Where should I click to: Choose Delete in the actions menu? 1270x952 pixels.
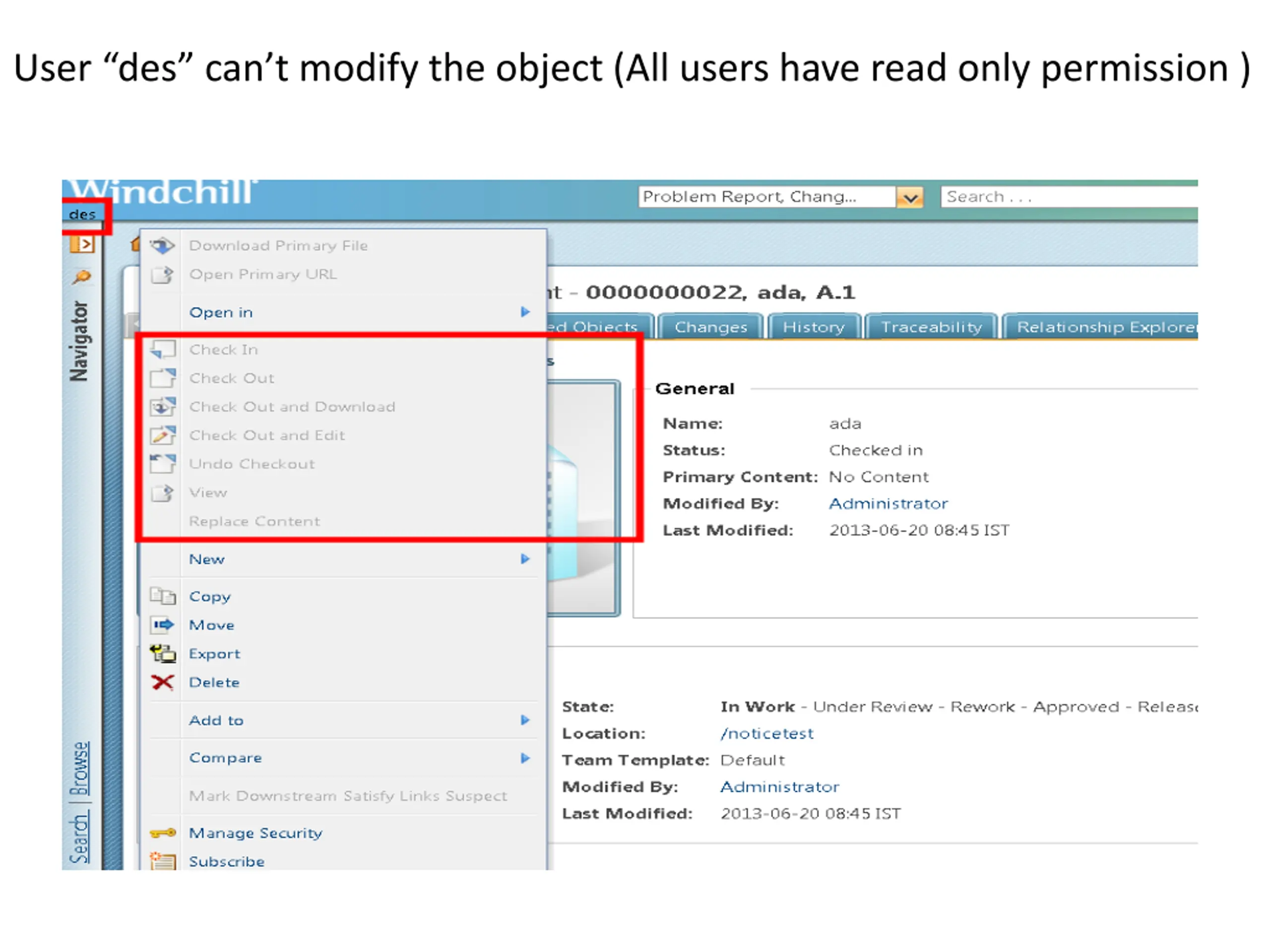pos(214,682)
